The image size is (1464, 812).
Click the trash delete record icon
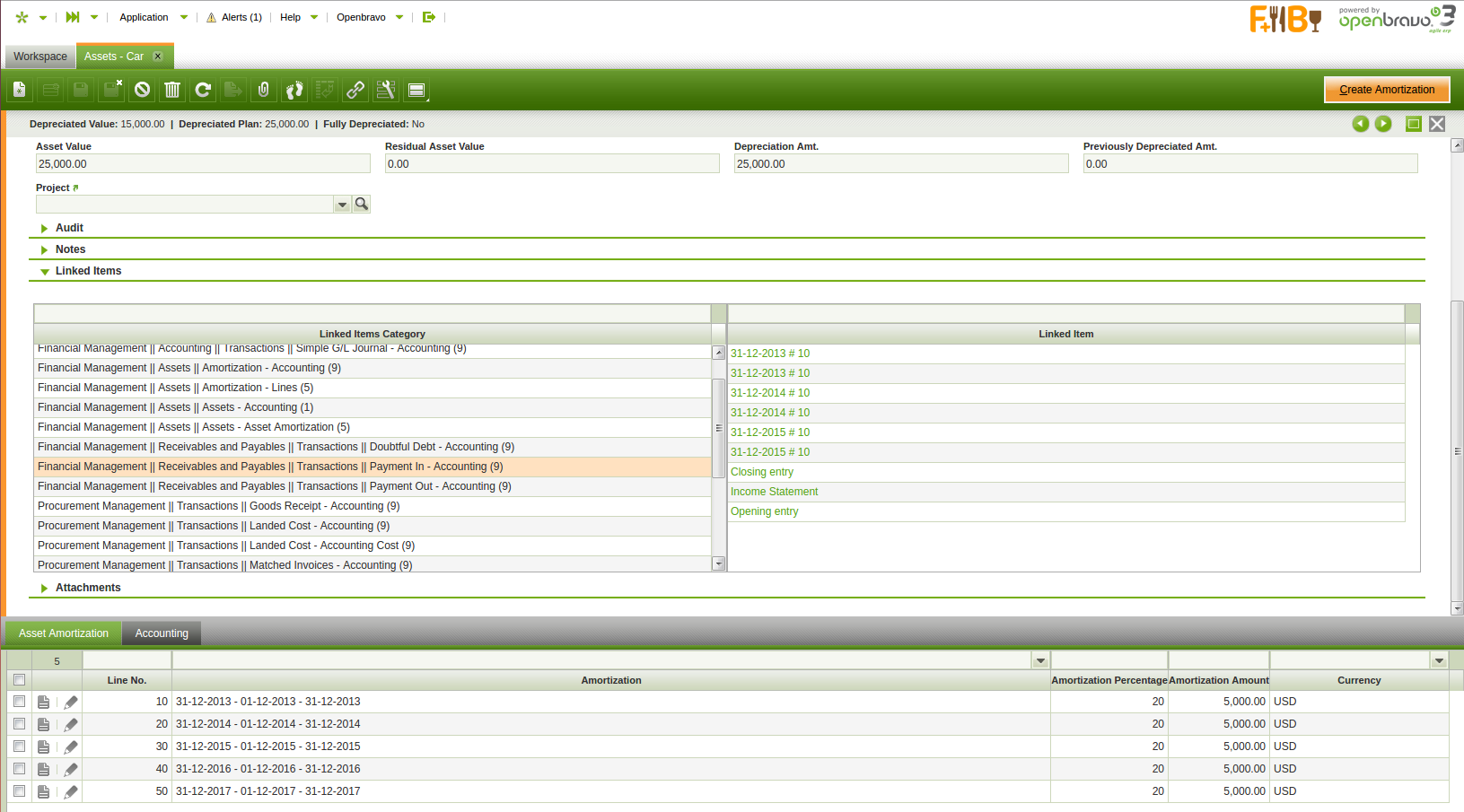coord(172,90)
